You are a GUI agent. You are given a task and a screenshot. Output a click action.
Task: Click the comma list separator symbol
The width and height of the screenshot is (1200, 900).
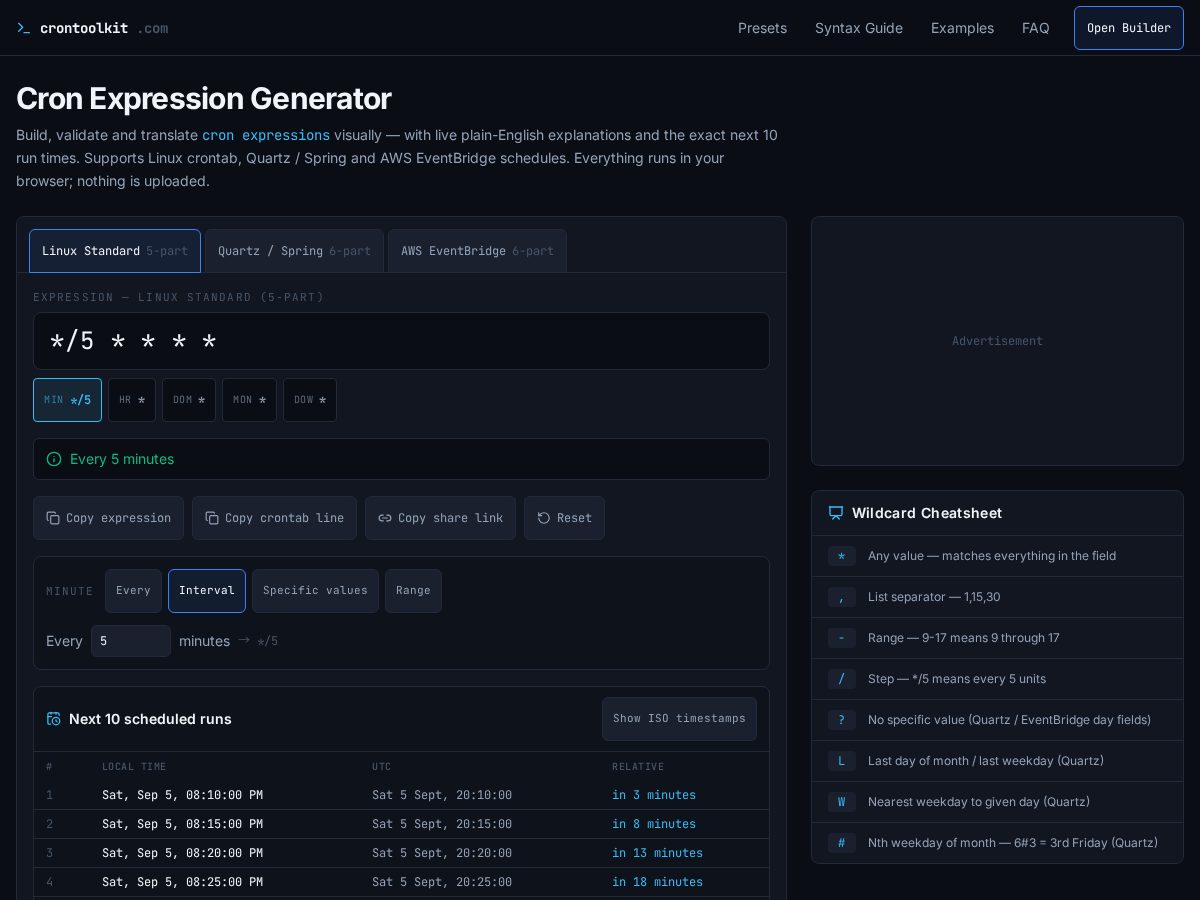tap(841, 597)
